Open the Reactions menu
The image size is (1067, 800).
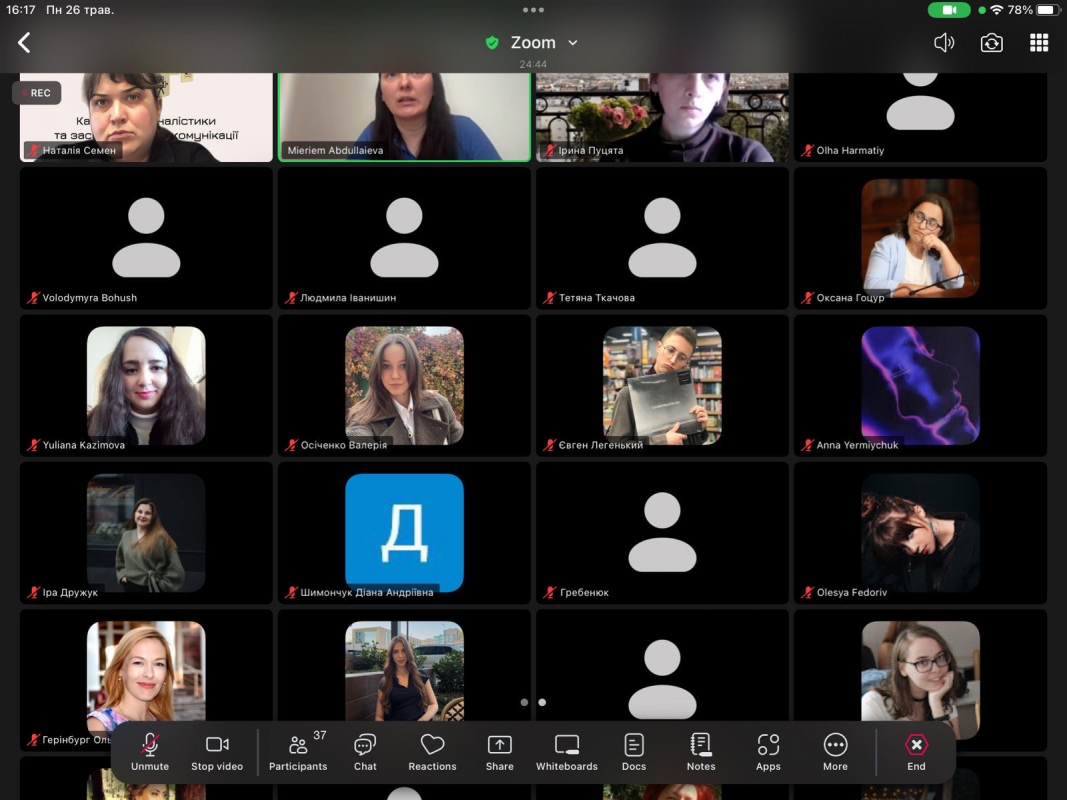432,752
